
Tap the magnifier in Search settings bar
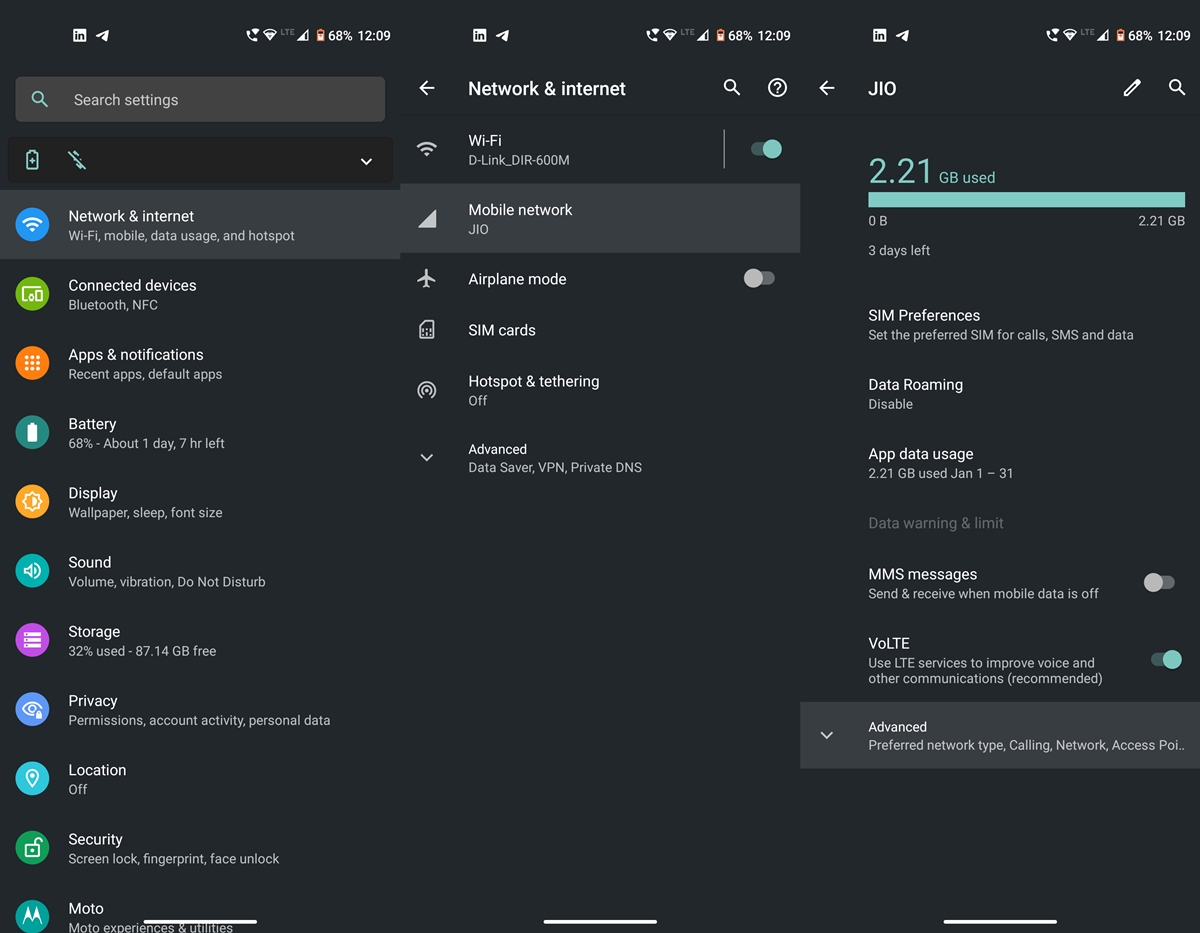click(40, 99)
